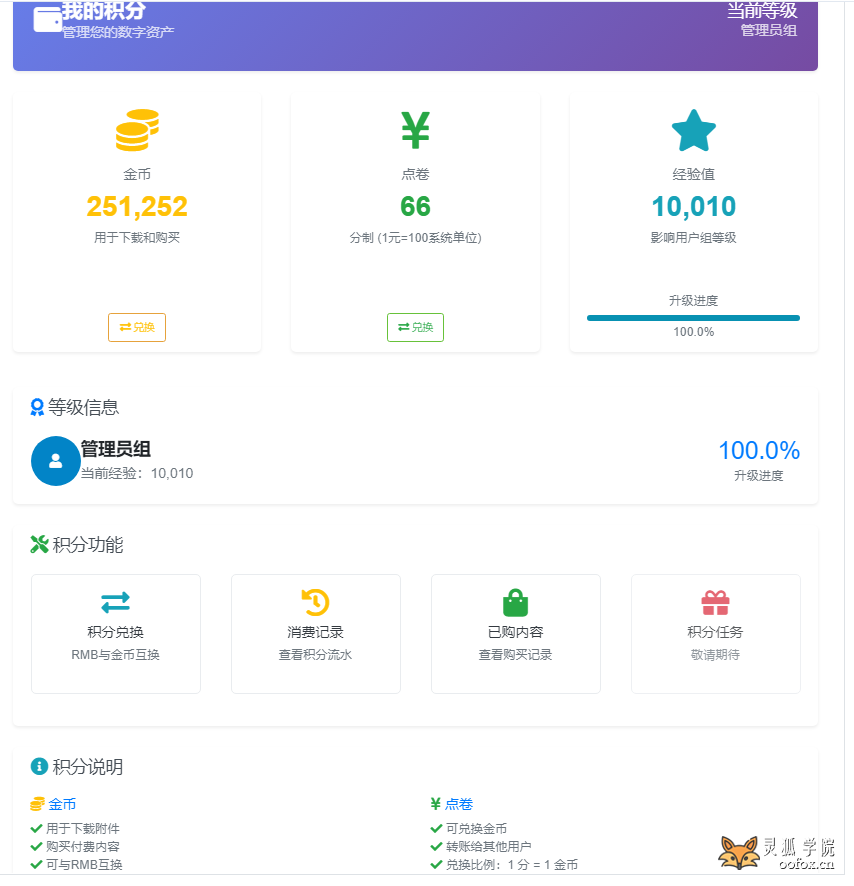Click the 积分任务 gift box icon
The image size is (854, 886).
pyautogui.click(x=715, y=602)
